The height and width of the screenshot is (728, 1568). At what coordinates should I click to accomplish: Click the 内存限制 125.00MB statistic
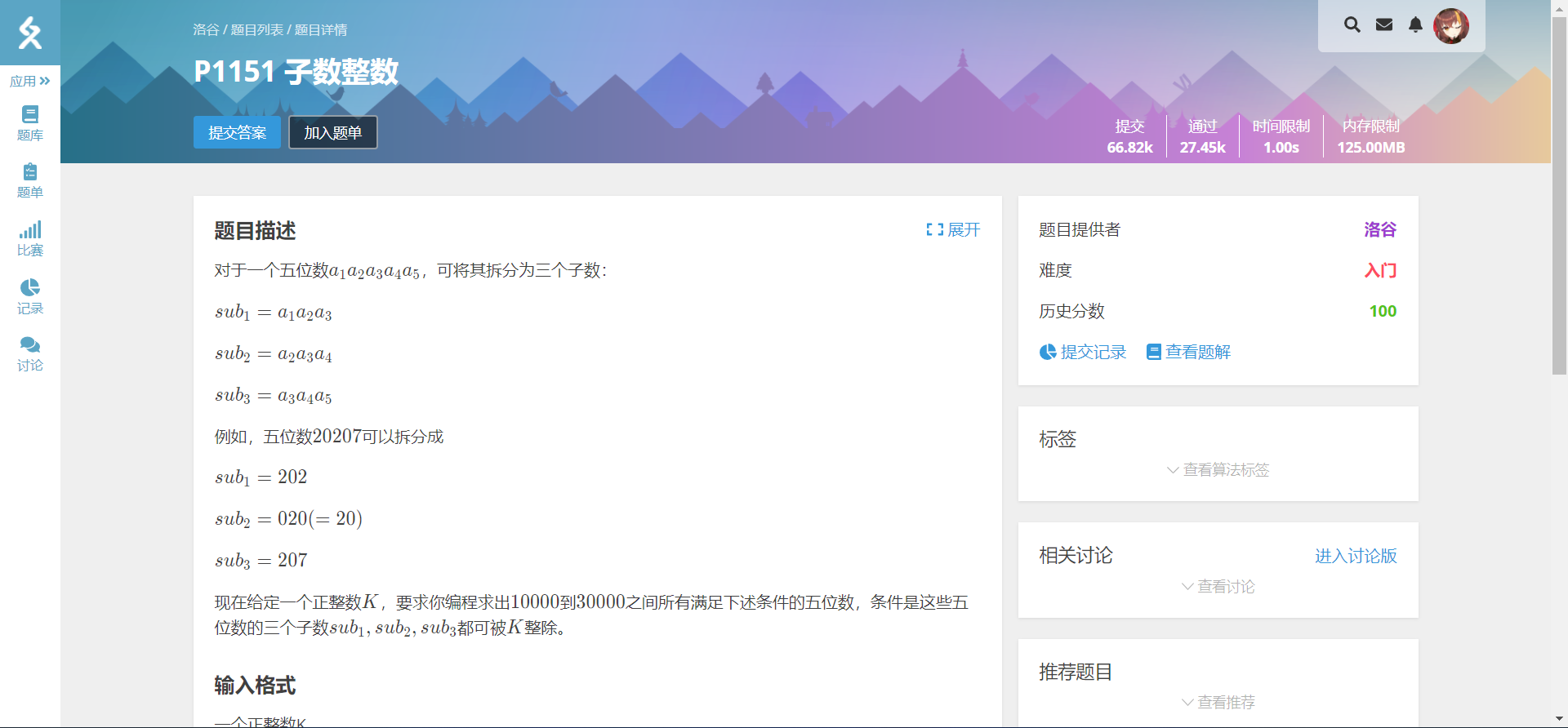coord(1370,136)
